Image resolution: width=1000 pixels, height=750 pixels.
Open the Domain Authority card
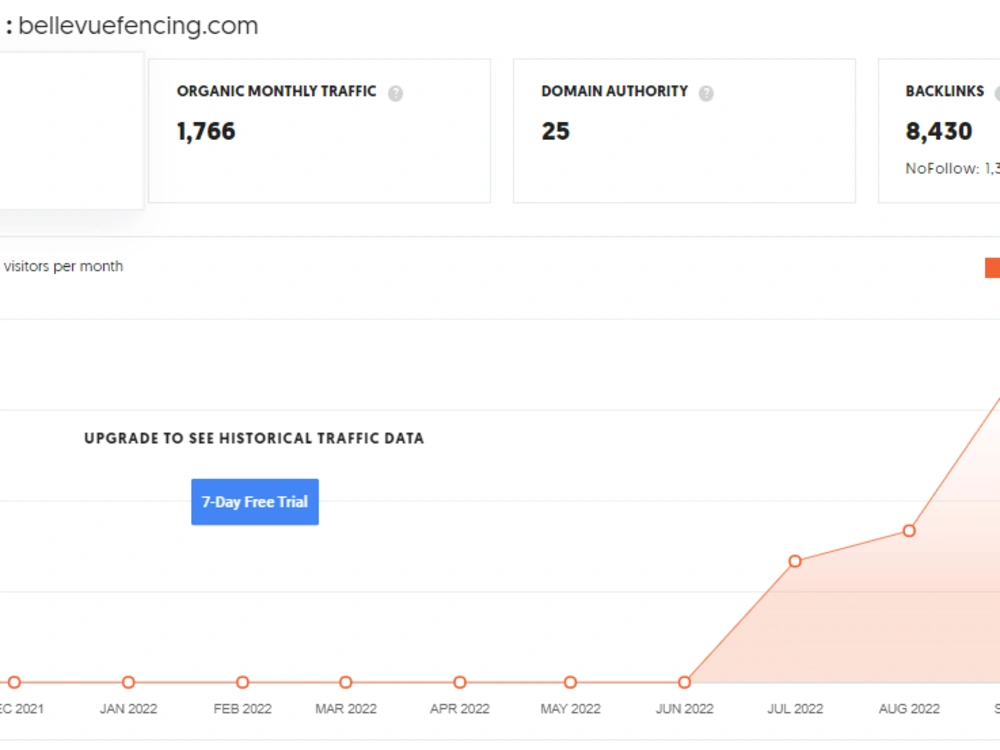pyautogui.click(x=684, y=131)
